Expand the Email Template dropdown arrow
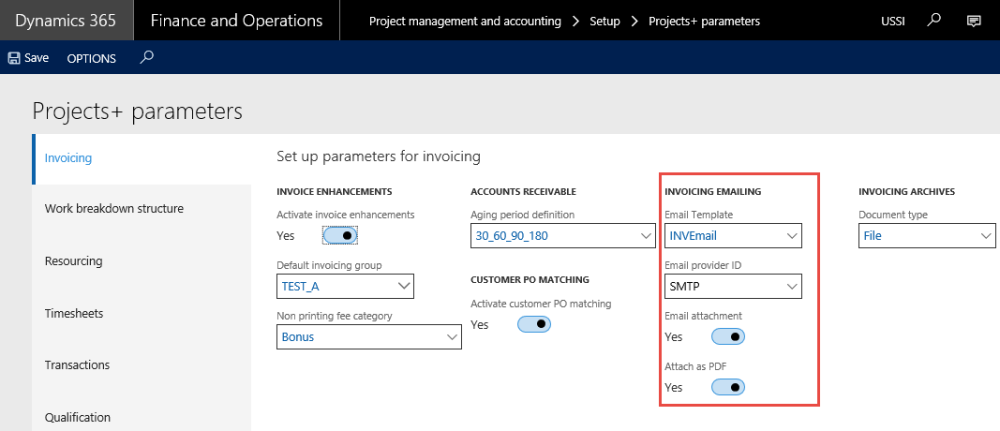 (x=791, y=236)
